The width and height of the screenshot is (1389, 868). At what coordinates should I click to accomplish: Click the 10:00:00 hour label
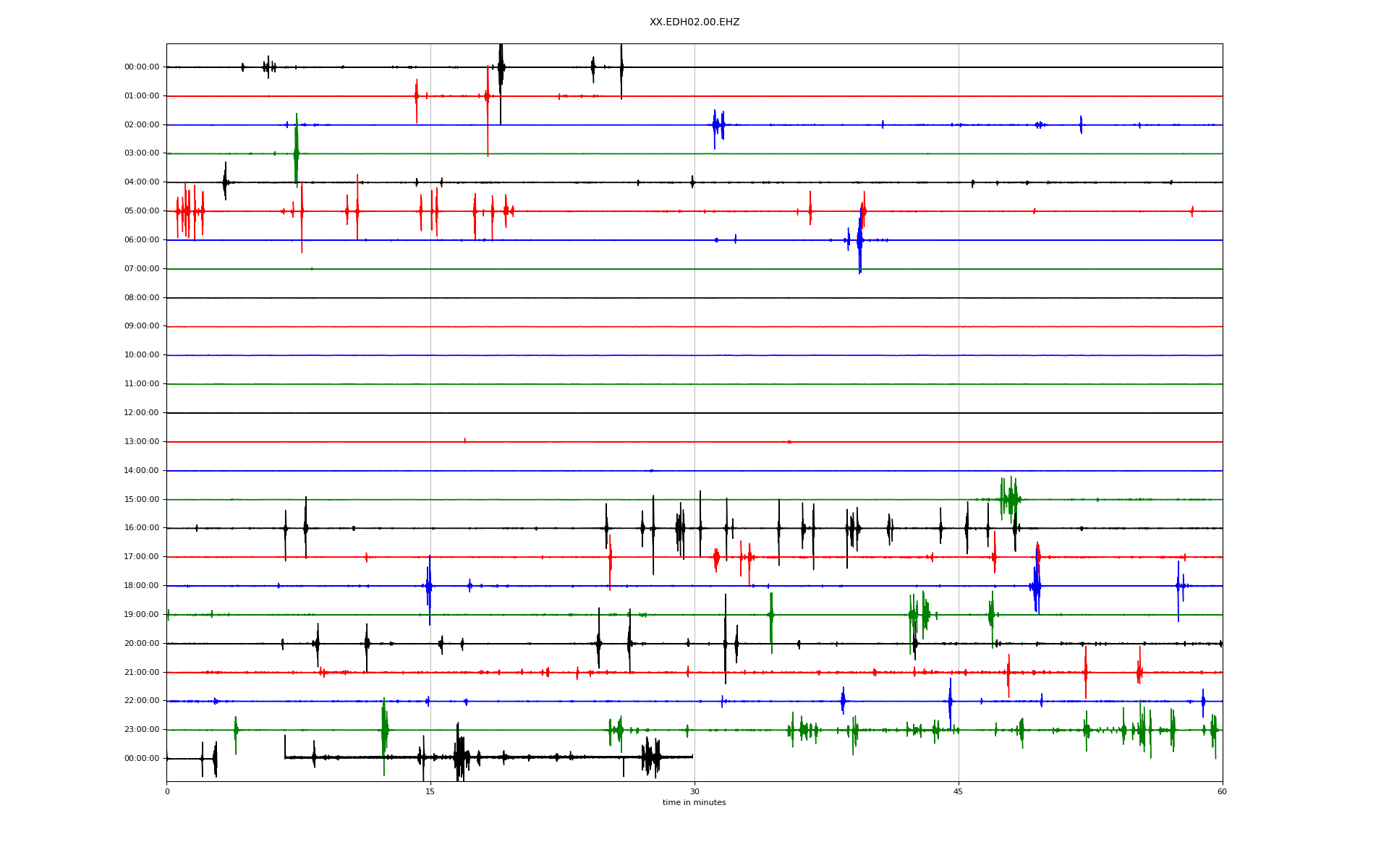tap(142, 355)
